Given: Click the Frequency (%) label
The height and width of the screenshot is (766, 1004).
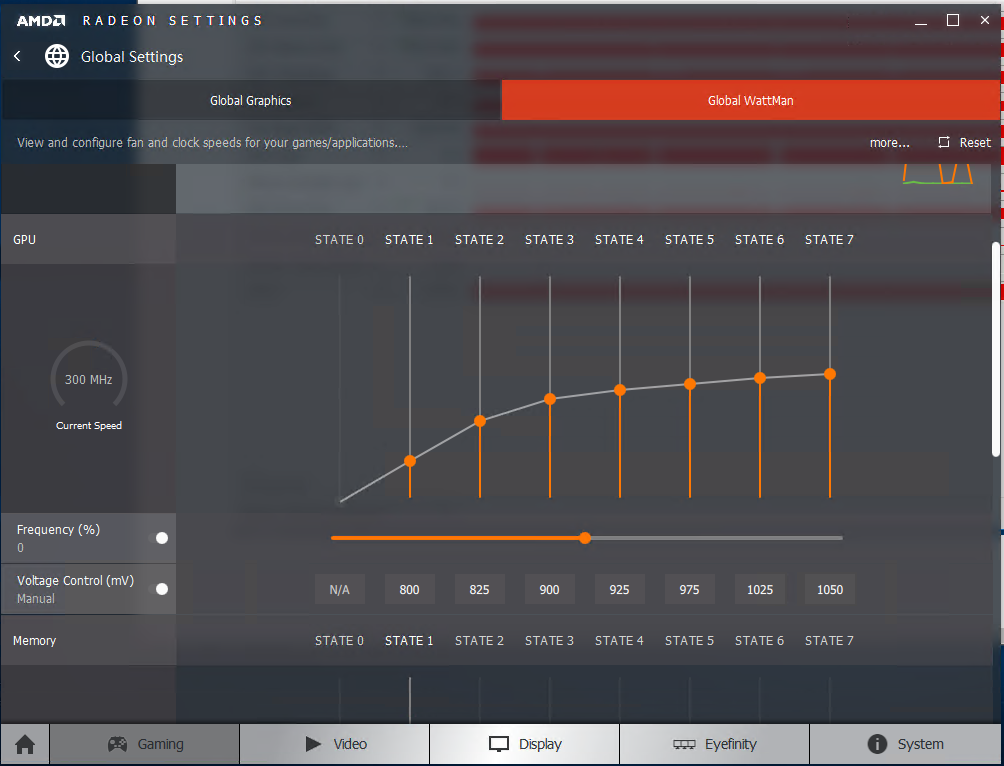Looking at the screenshot, I should pyautogui.click(x=58, y=530).
